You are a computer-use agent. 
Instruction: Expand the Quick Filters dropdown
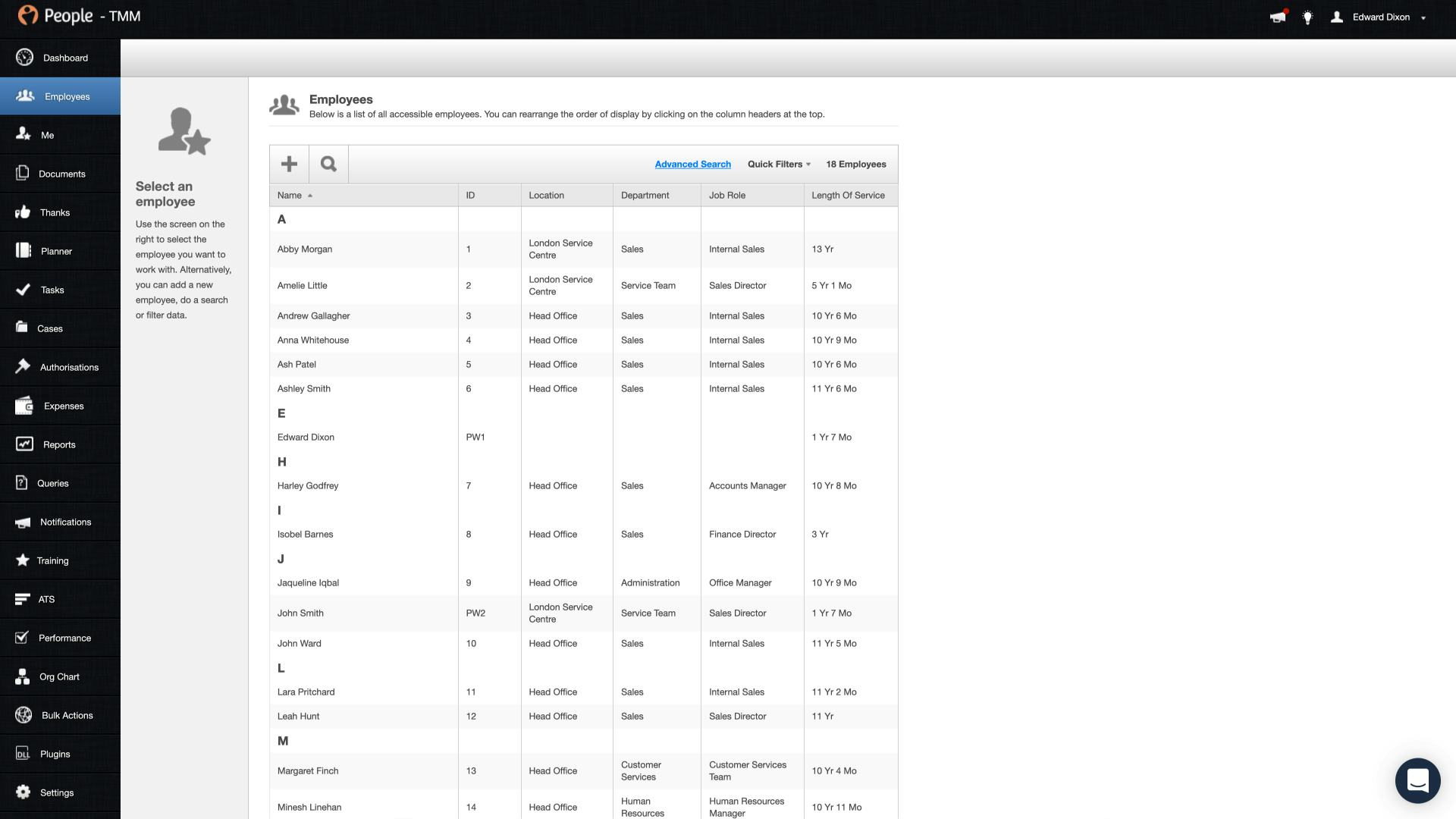tap(779, 164)
